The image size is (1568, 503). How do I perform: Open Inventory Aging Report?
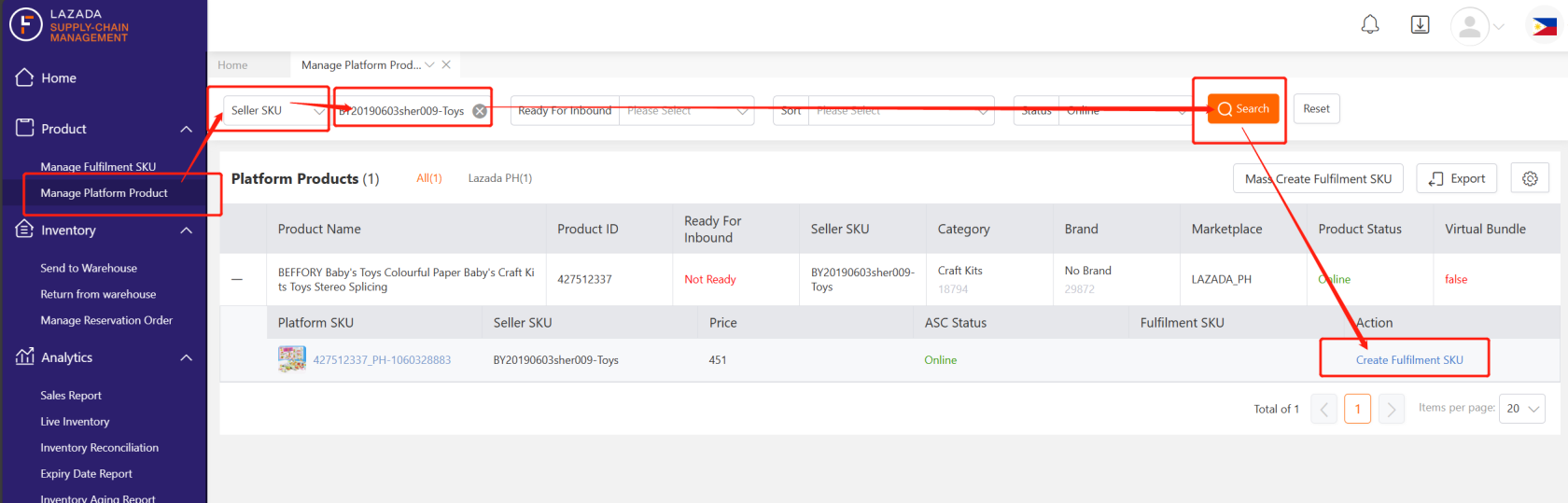pyautogui.click(x=98, y=498)
